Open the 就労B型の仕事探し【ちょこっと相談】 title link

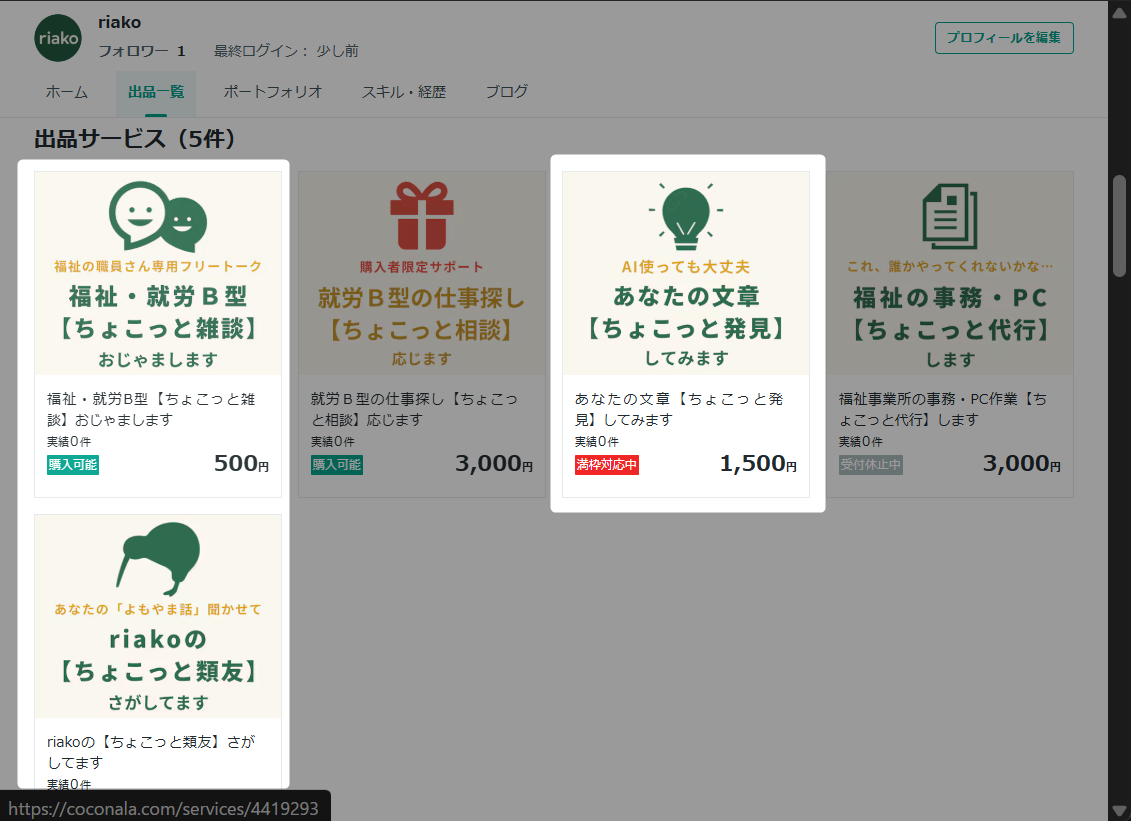click(415, 409)
